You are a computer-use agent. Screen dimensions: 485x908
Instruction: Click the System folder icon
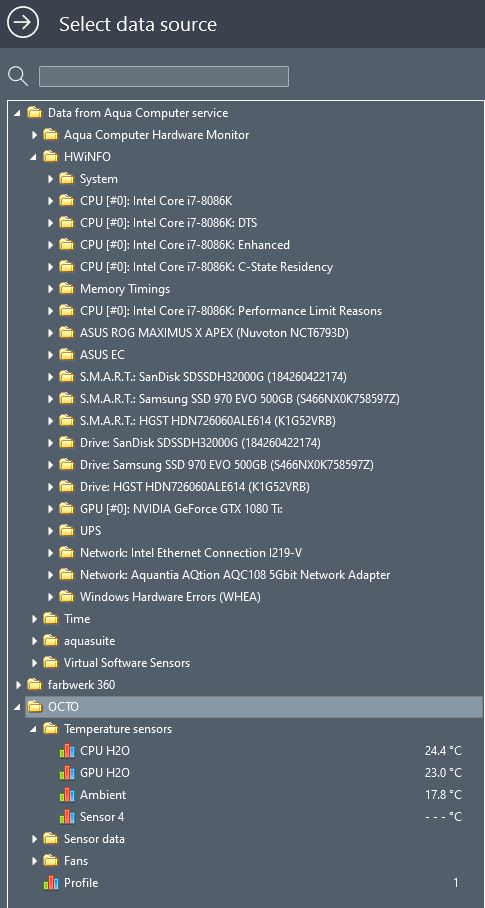click(x=67, y=178)
